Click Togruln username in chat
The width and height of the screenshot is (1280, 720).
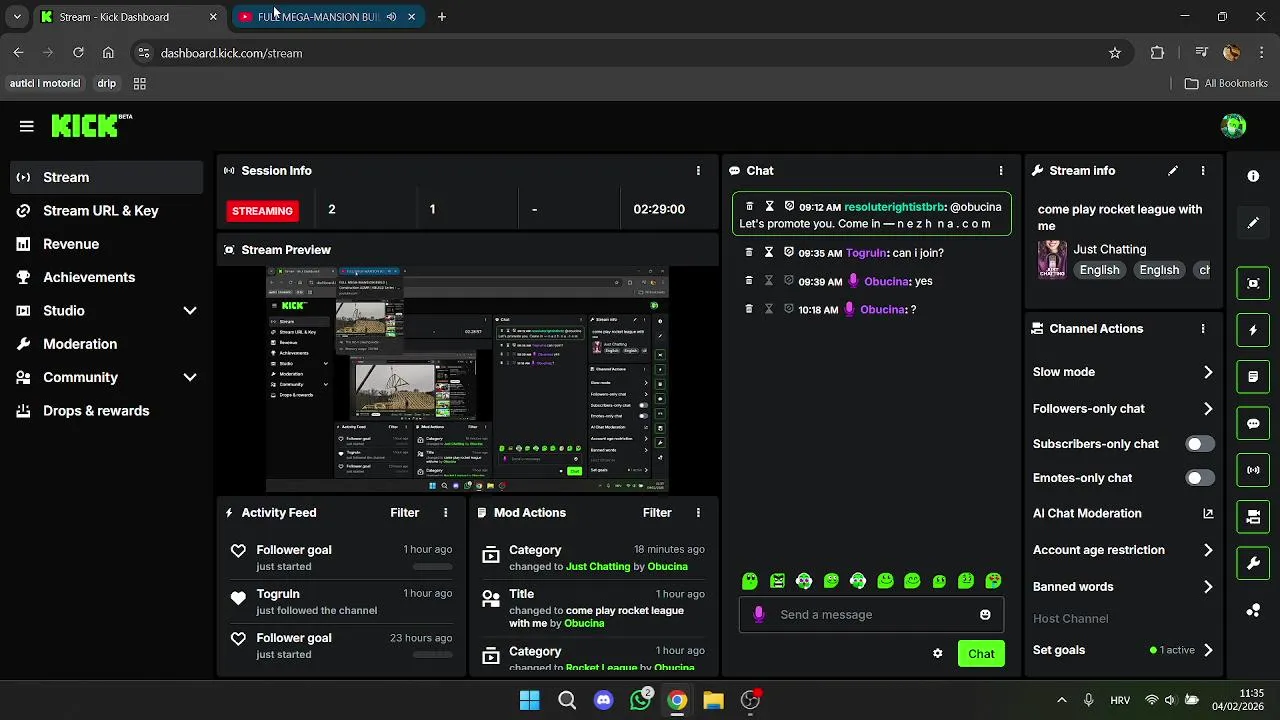pos(866,253)
